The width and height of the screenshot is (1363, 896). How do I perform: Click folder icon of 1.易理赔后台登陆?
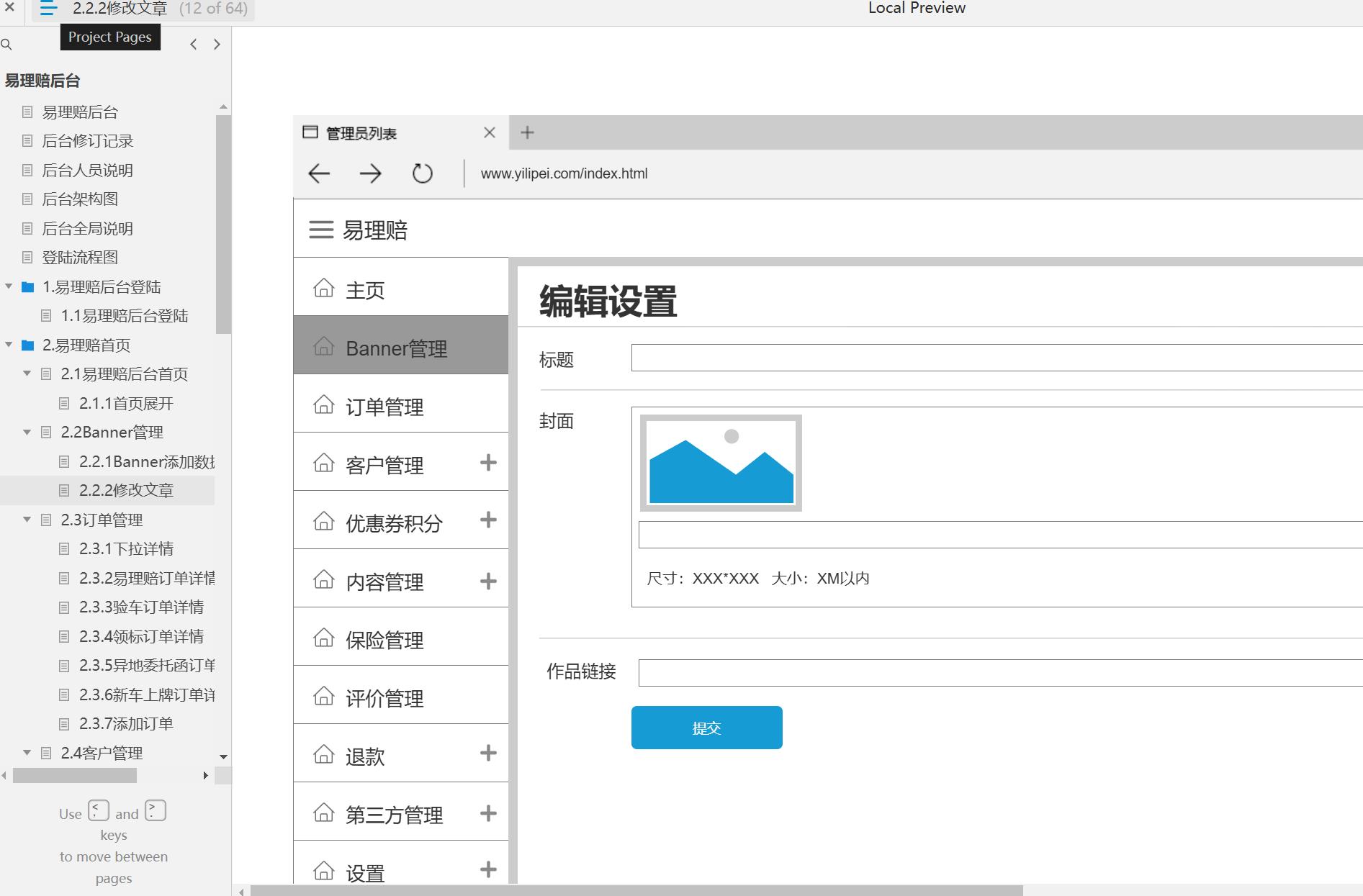28,287
